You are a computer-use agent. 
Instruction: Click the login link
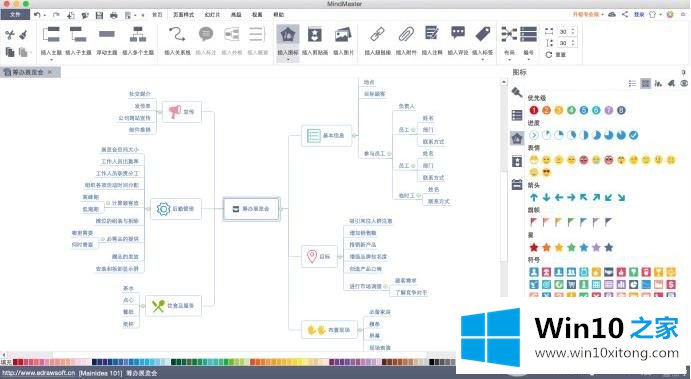(x=639, y=15)
